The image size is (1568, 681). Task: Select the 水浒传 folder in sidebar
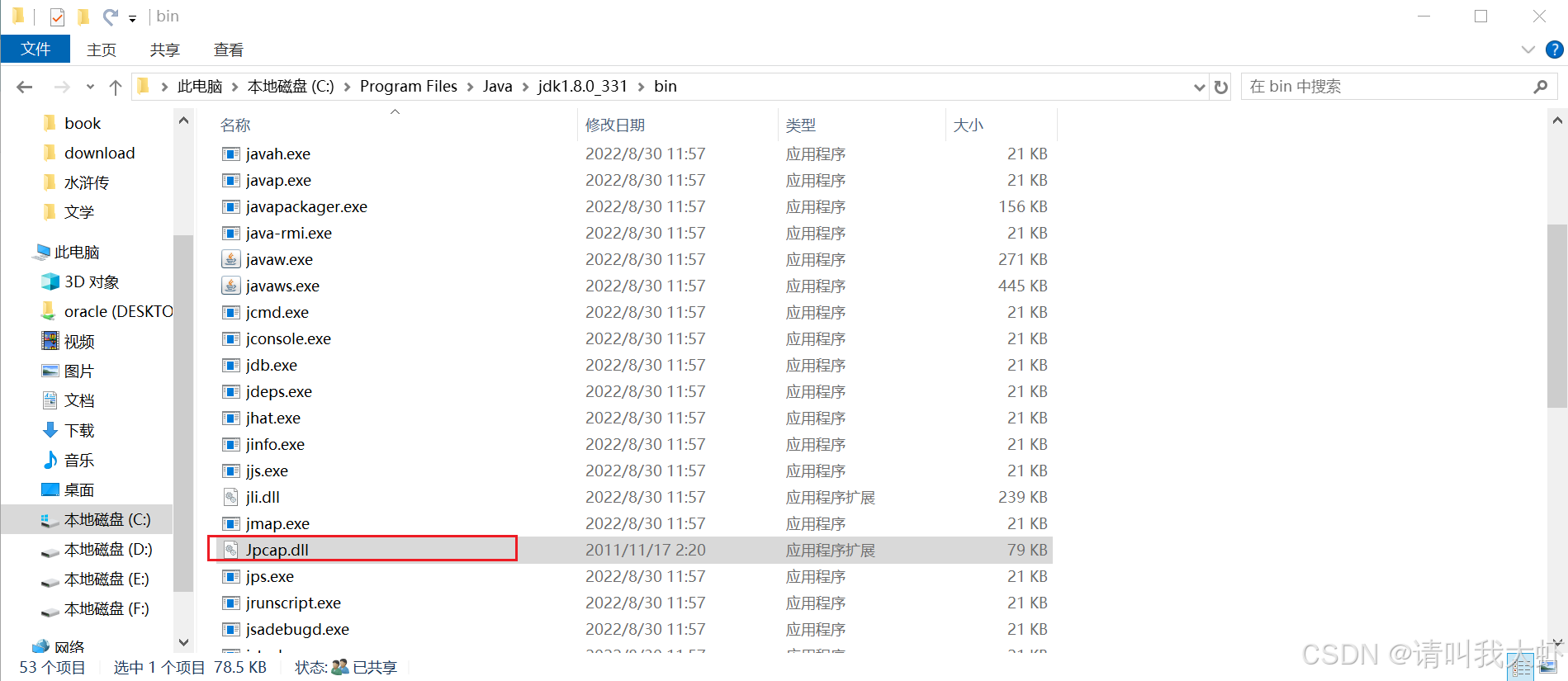click(86, 183)
